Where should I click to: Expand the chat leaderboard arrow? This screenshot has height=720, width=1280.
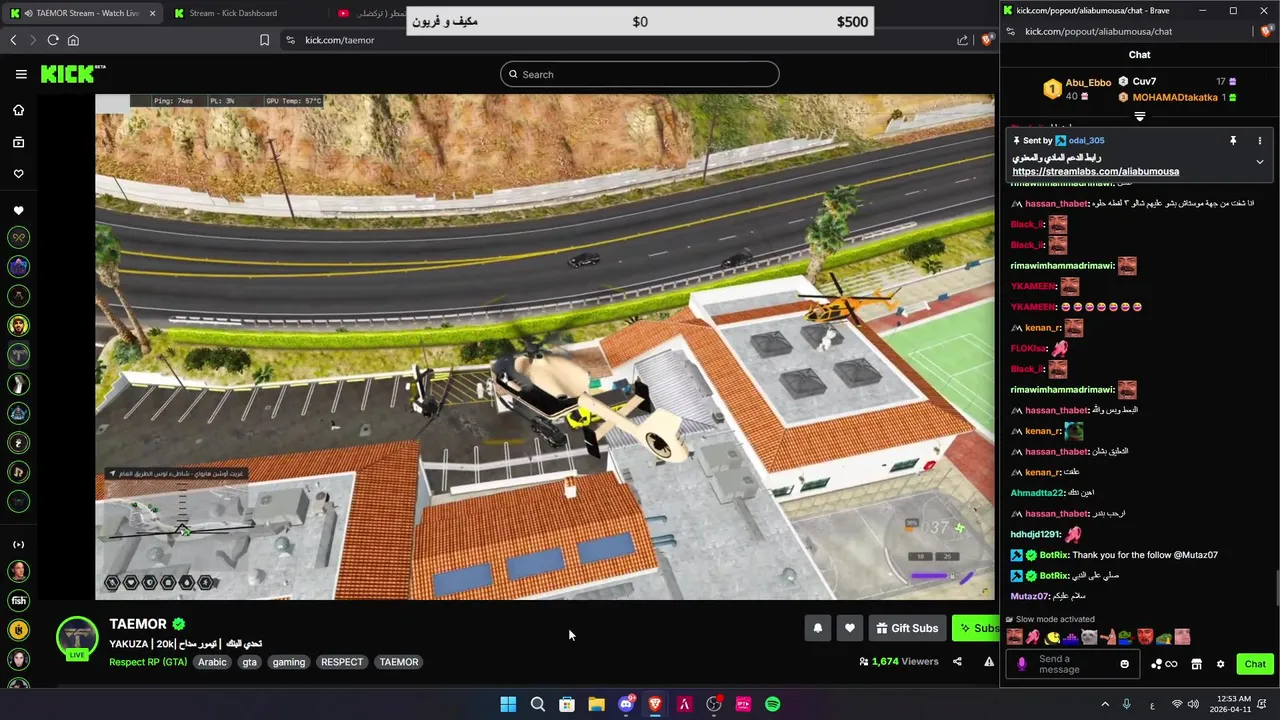[1139, 116]
